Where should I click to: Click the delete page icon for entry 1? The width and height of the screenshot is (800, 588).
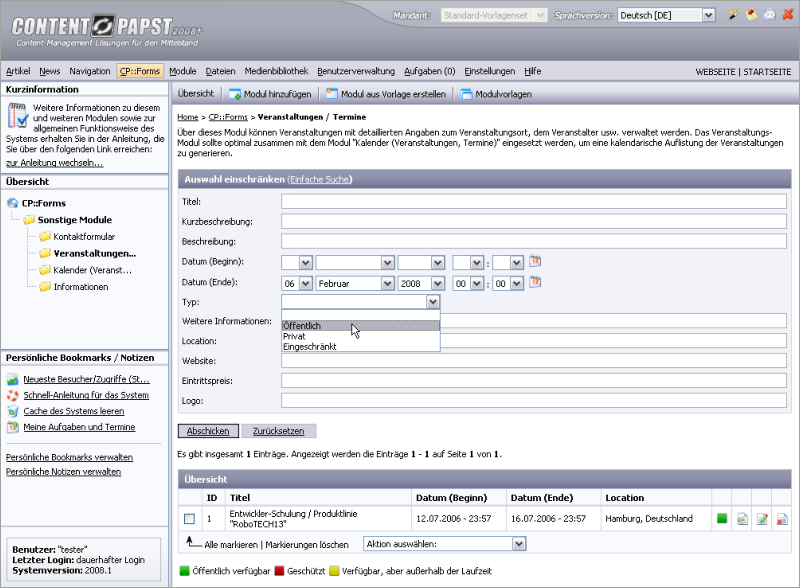pos(782,519)
